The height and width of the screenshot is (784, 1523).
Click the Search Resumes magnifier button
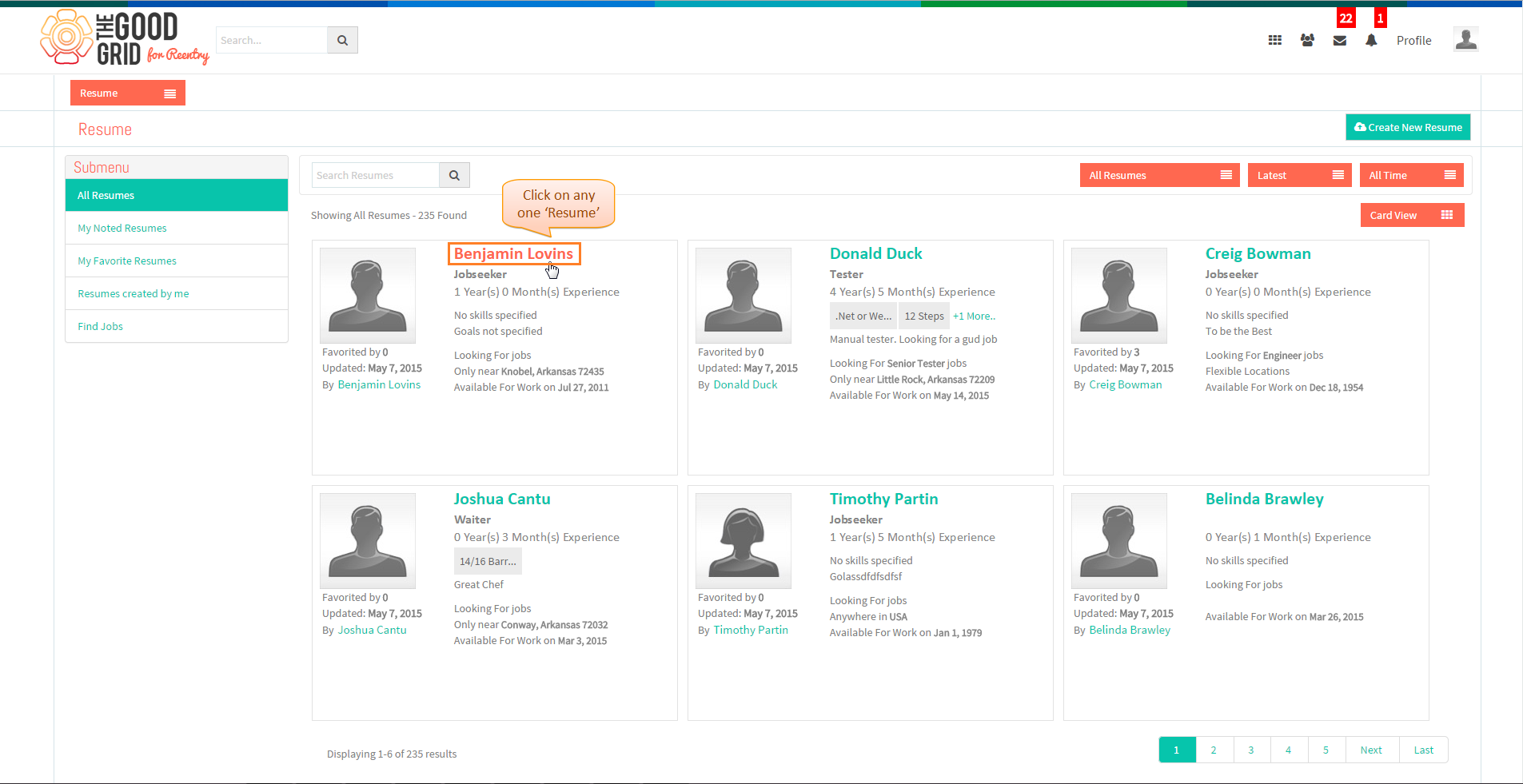[x=454, y=175]
